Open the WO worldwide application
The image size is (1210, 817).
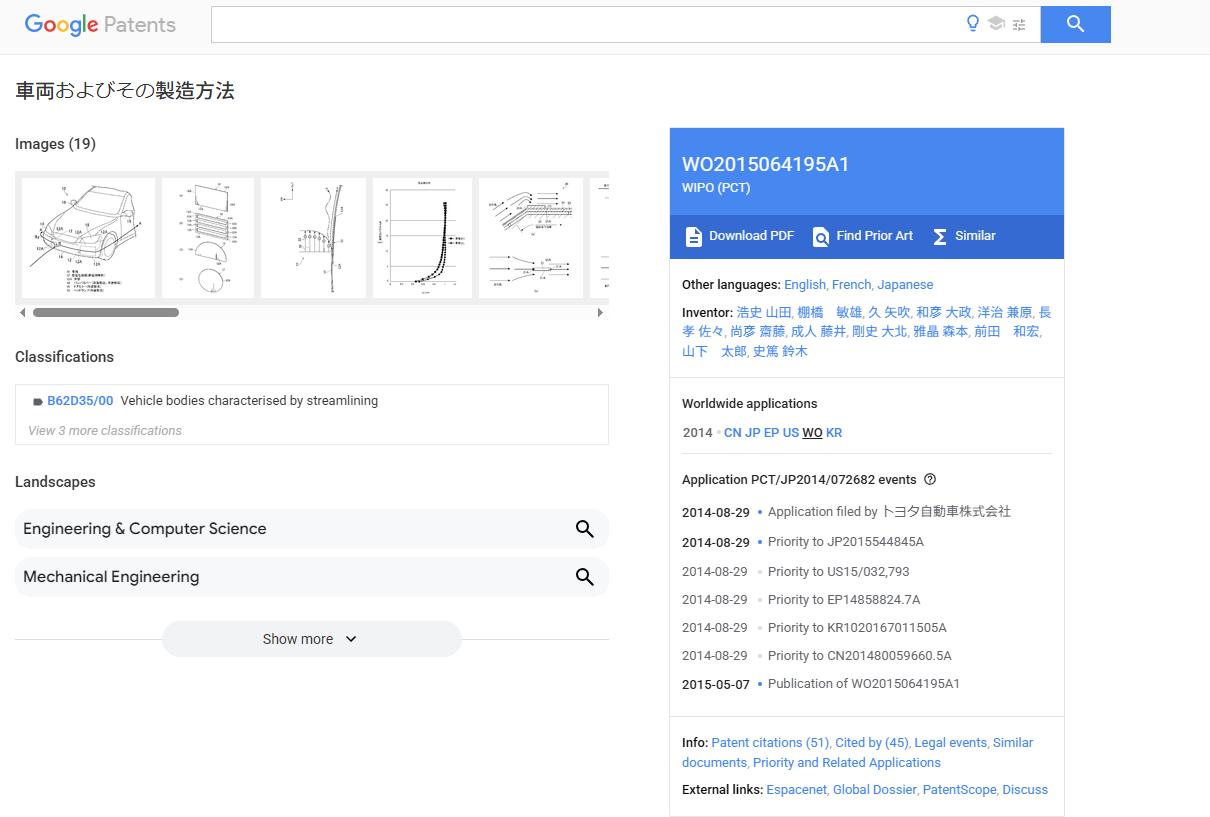[812, 433]
